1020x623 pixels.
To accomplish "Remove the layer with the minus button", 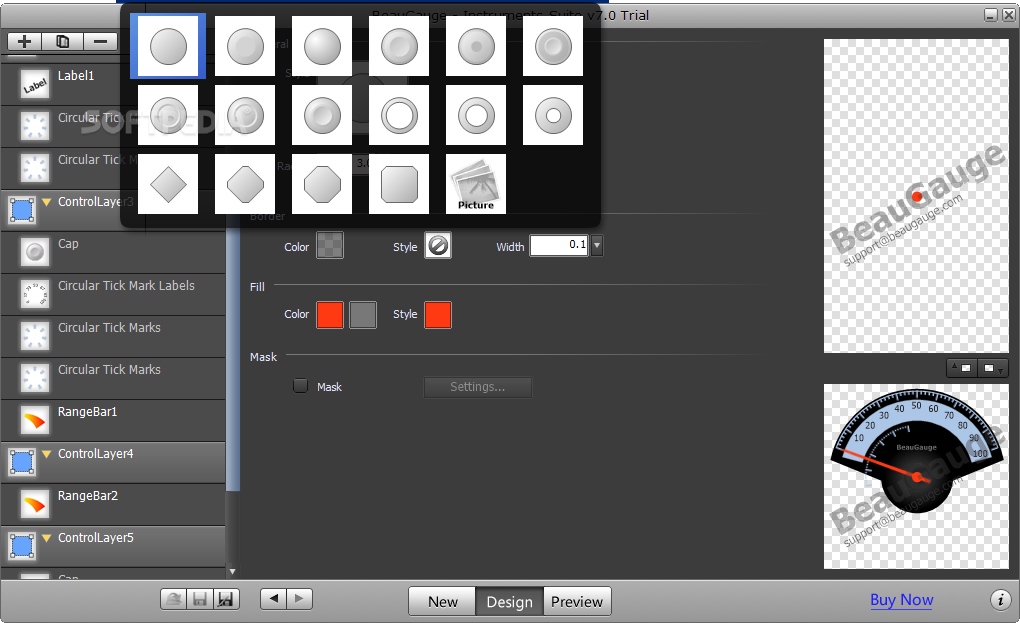I will point(100,42).
